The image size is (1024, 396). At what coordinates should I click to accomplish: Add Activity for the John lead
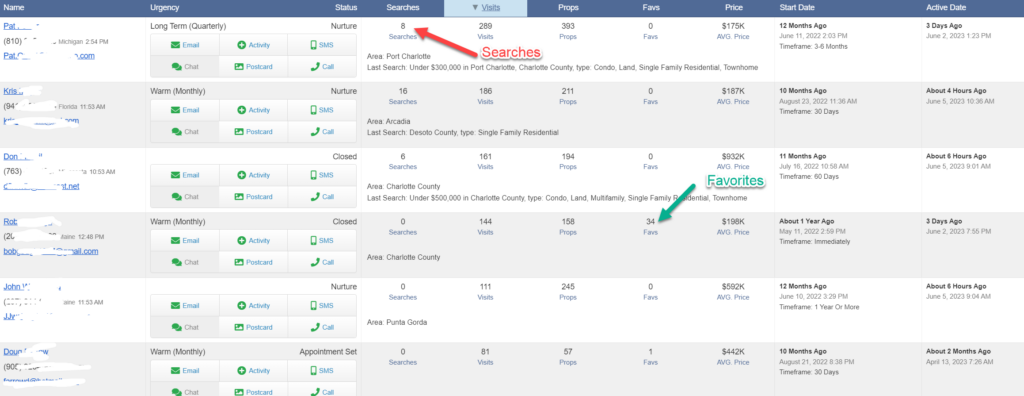253,305
